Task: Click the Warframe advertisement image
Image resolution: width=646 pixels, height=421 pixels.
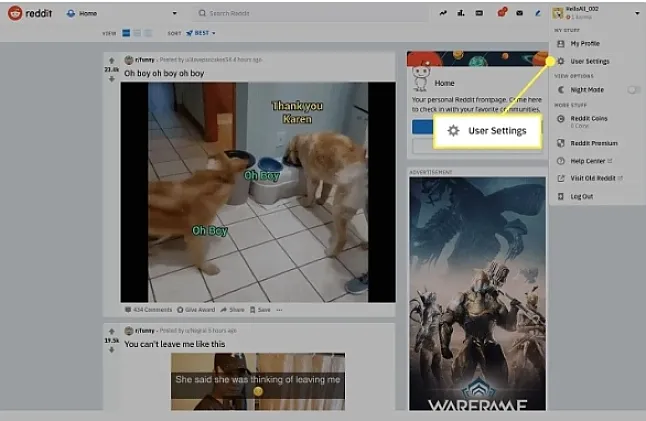Action: click(477, 294)
